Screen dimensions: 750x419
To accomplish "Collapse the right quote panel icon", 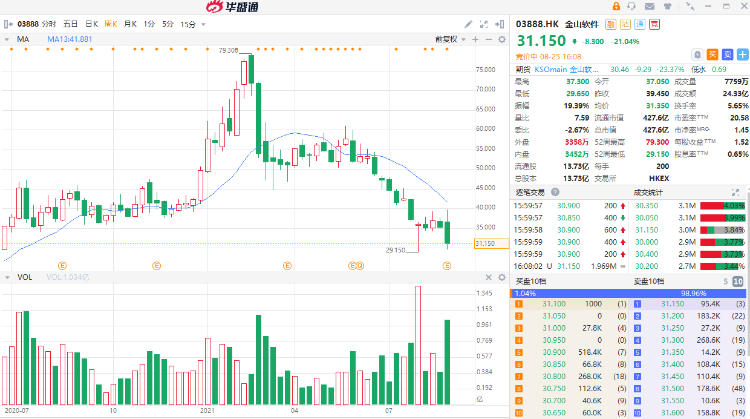I will click(x=499, y=24).
